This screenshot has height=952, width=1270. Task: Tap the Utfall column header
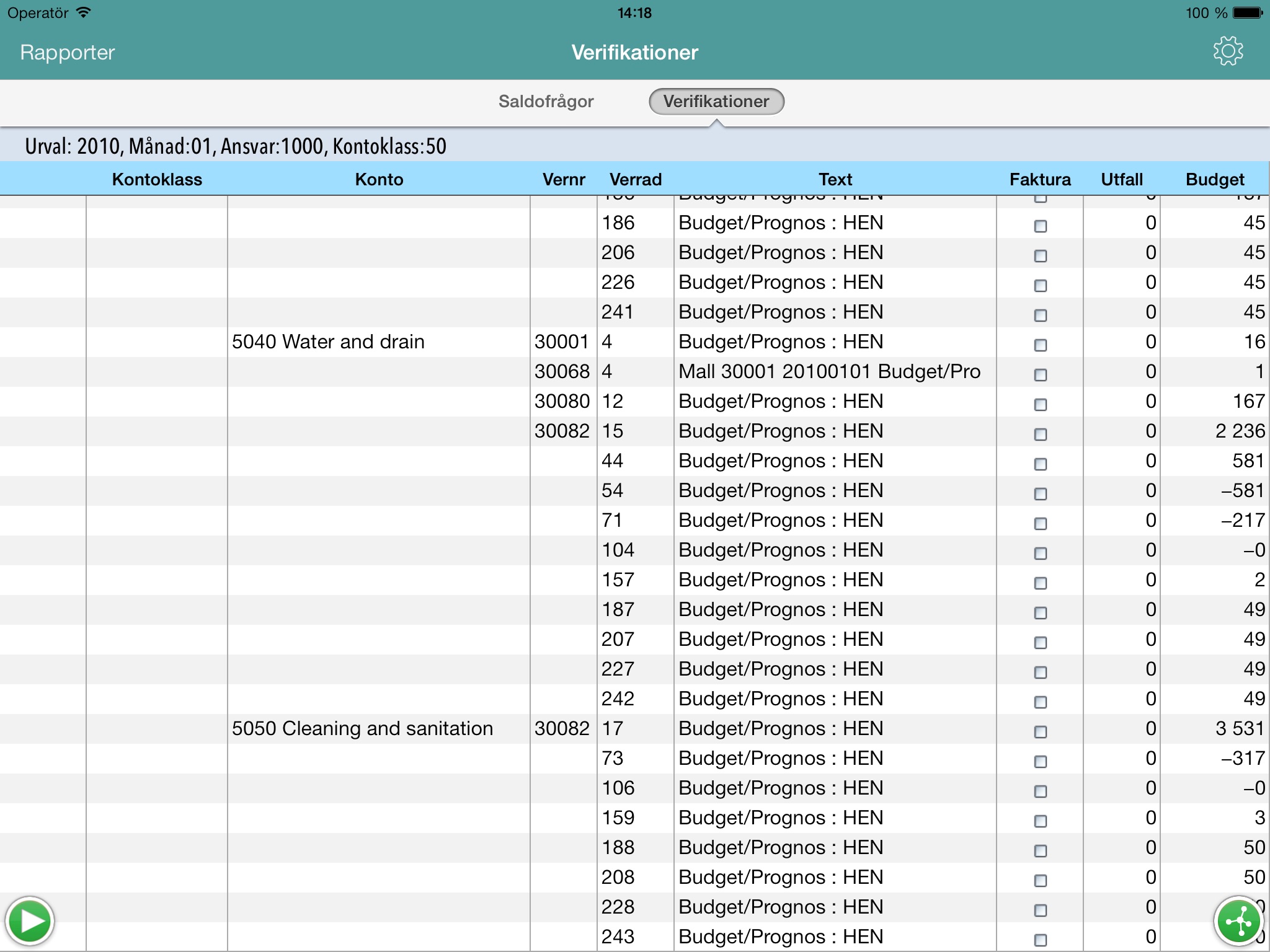[1122, 179]
